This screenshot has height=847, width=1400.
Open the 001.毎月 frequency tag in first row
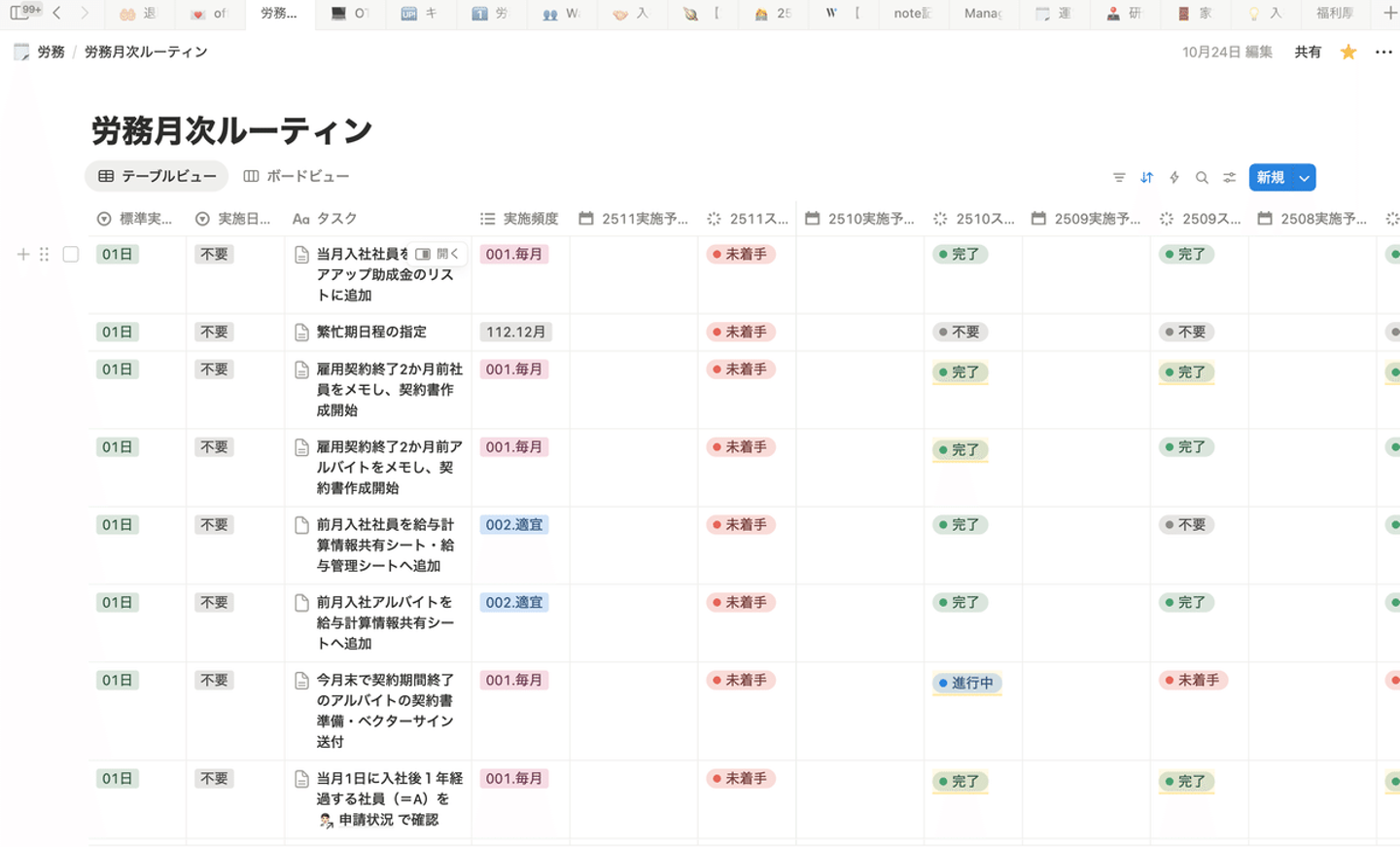pyautogui.click(x=514, y=255)
